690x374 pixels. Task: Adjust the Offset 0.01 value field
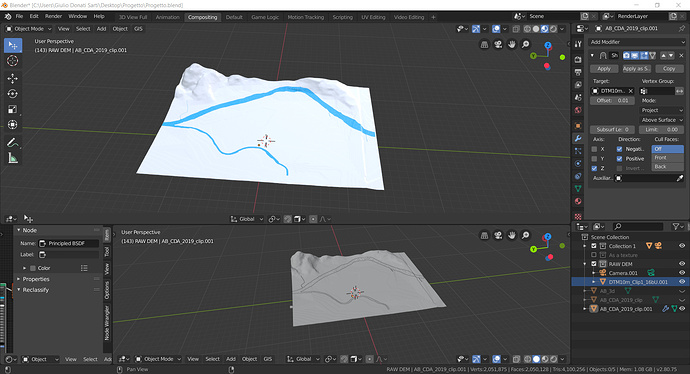click(612, 101)
